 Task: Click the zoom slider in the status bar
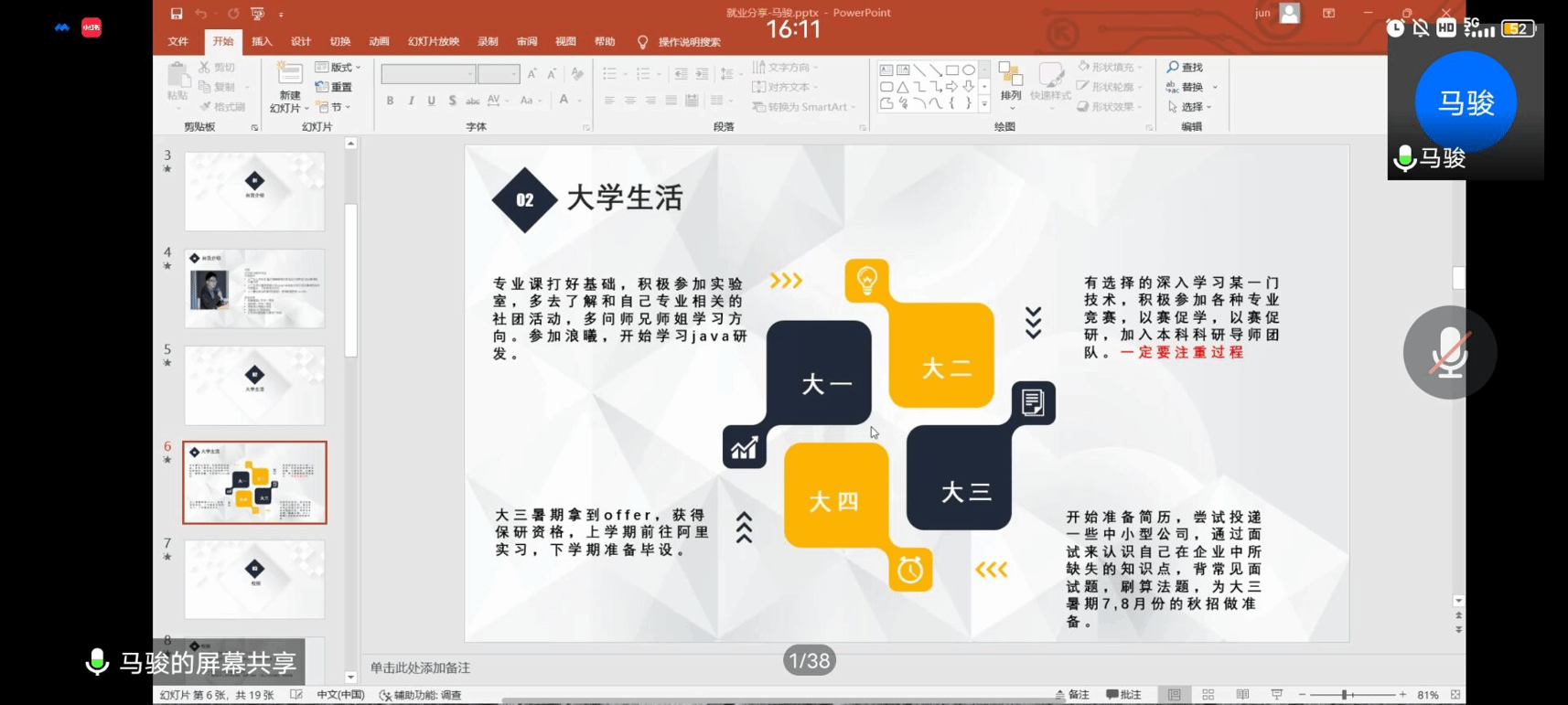1345,695
